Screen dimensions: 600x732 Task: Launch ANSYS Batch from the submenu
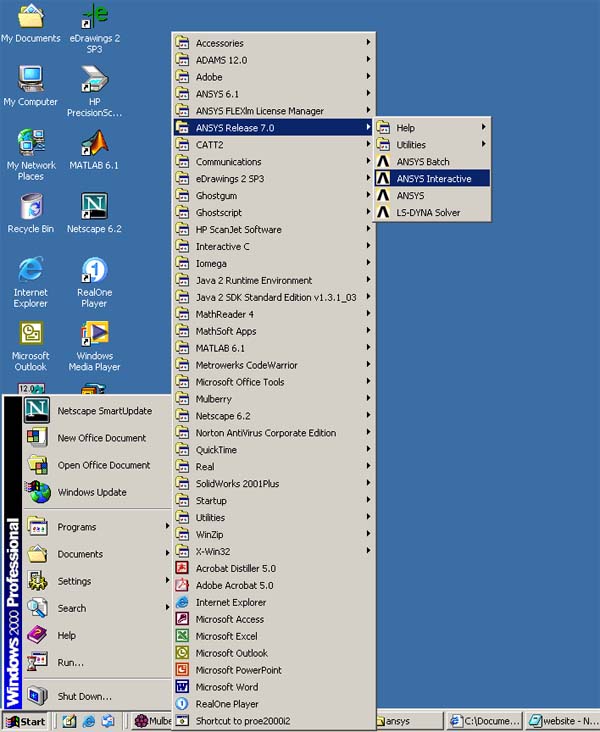(x=432, y=162)
